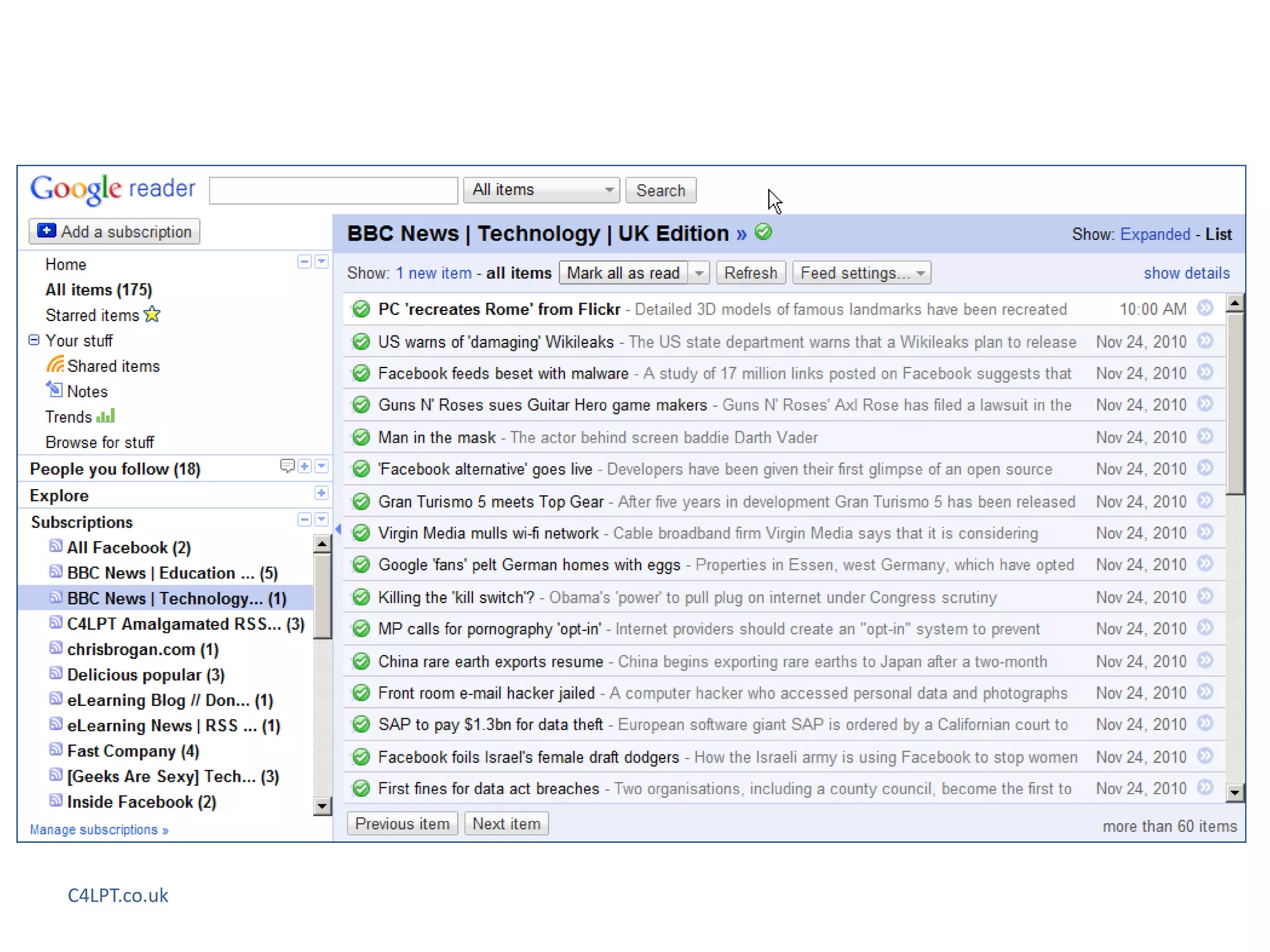
Task: Click the Shared items feed icon
Action: [x=55, y=366]
